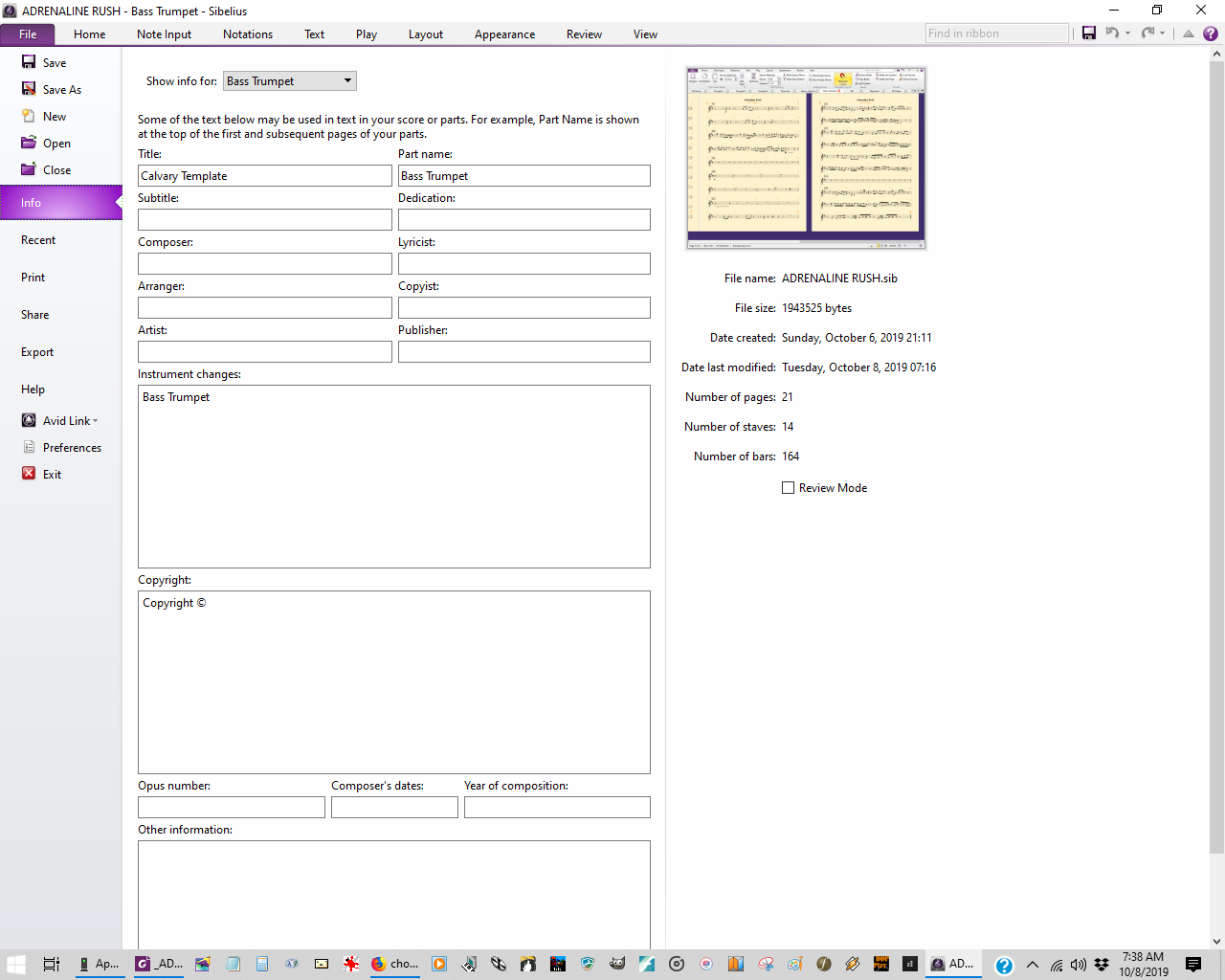Open the Text ribbon tab
Screen dimensions: 1225x980
314,33
